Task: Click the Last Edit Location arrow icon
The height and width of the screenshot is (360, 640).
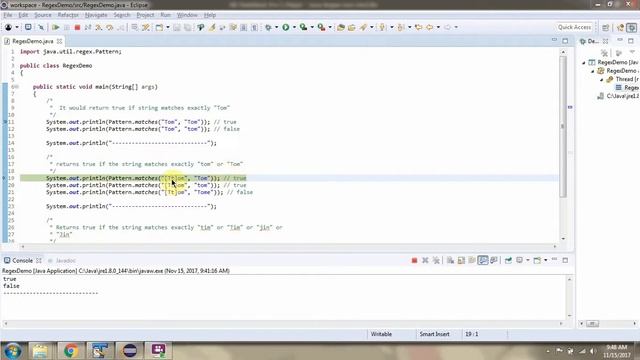Action: (x=418, y=27)
